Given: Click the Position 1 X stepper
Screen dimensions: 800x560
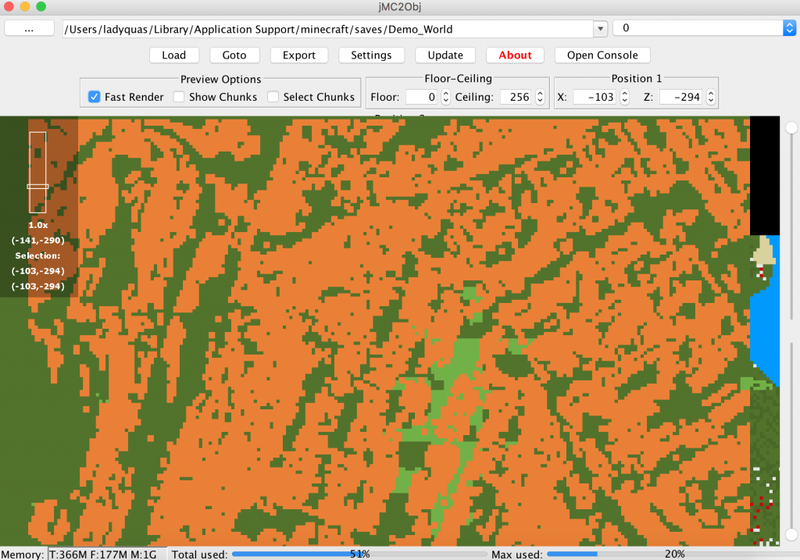Looking at the screenshot, I should click(x=625, y=97).
